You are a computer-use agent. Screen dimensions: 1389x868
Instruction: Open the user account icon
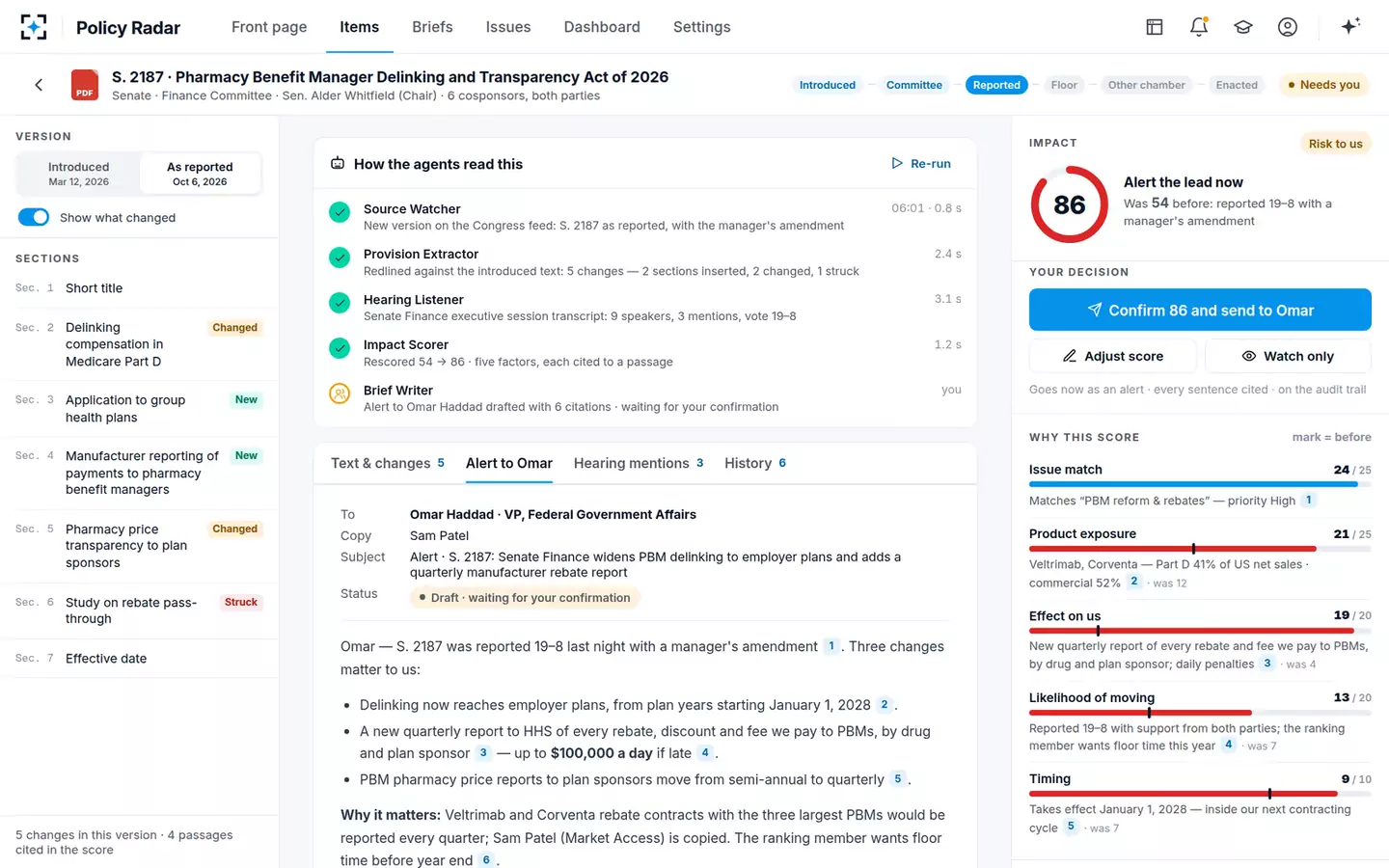(1288, 27)
